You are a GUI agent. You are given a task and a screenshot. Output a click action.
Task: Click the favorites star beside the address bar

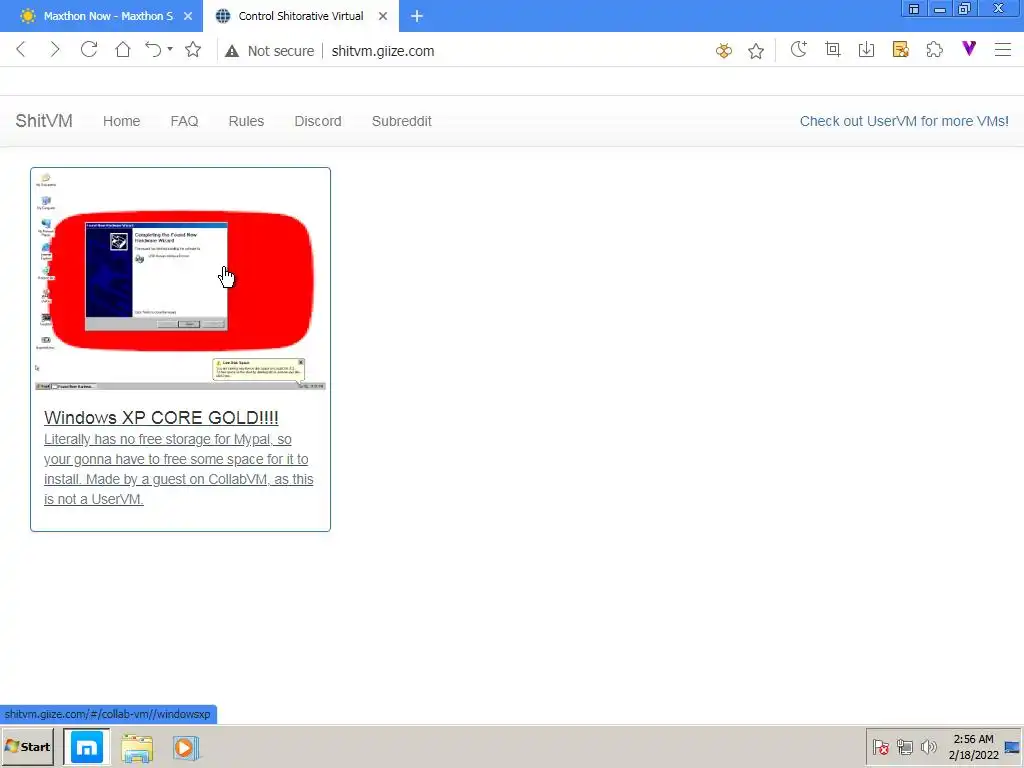click(193, 50)
